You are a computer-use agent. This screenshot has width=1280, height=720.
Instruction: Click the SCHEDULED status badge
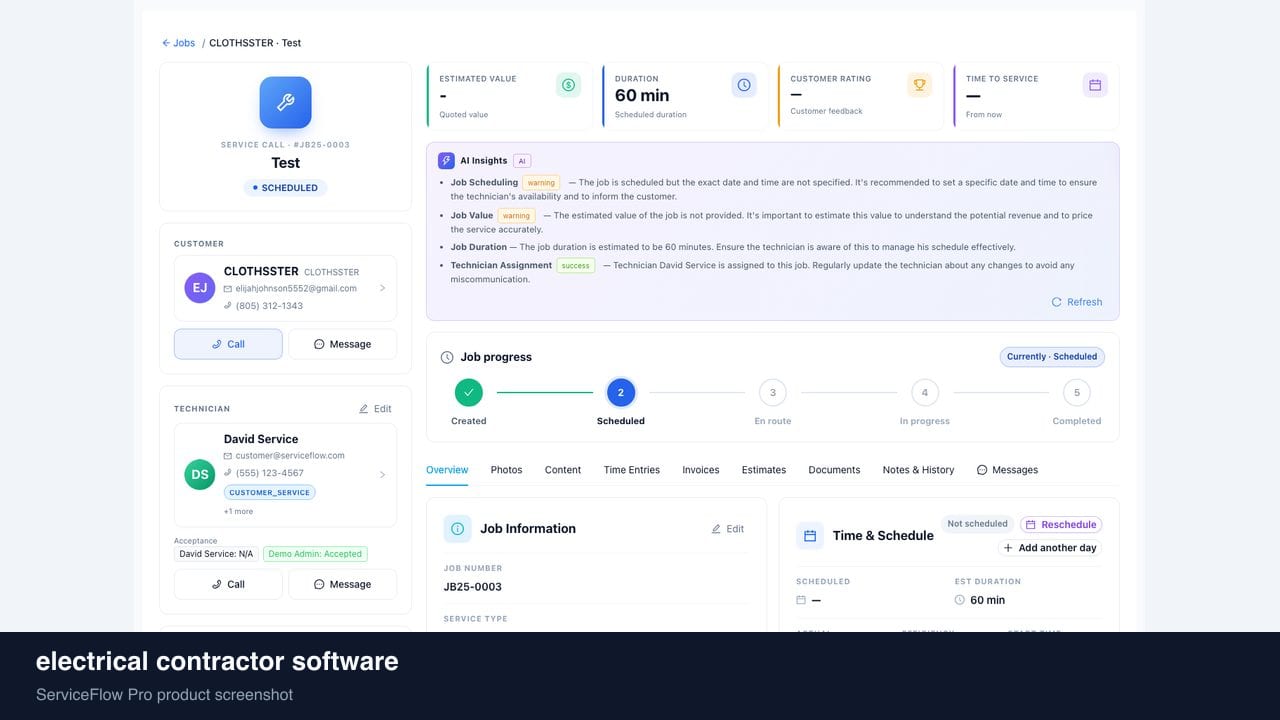point(285,188)
